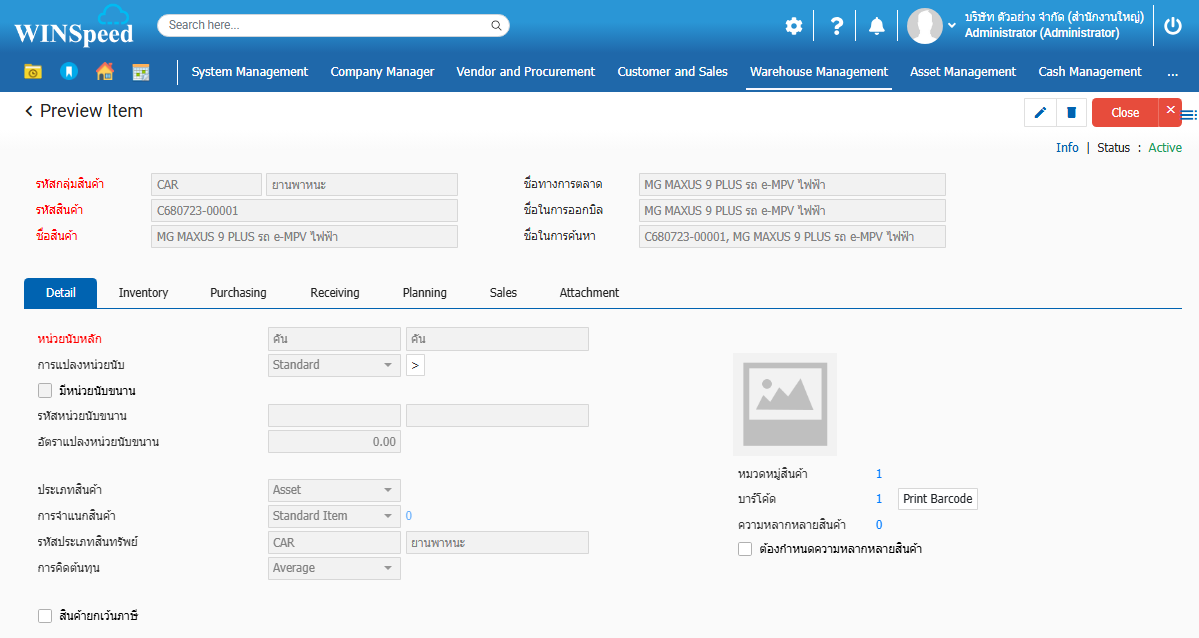Open the recent history folder icon
The image size is (1199, 638).
[33, 72]
